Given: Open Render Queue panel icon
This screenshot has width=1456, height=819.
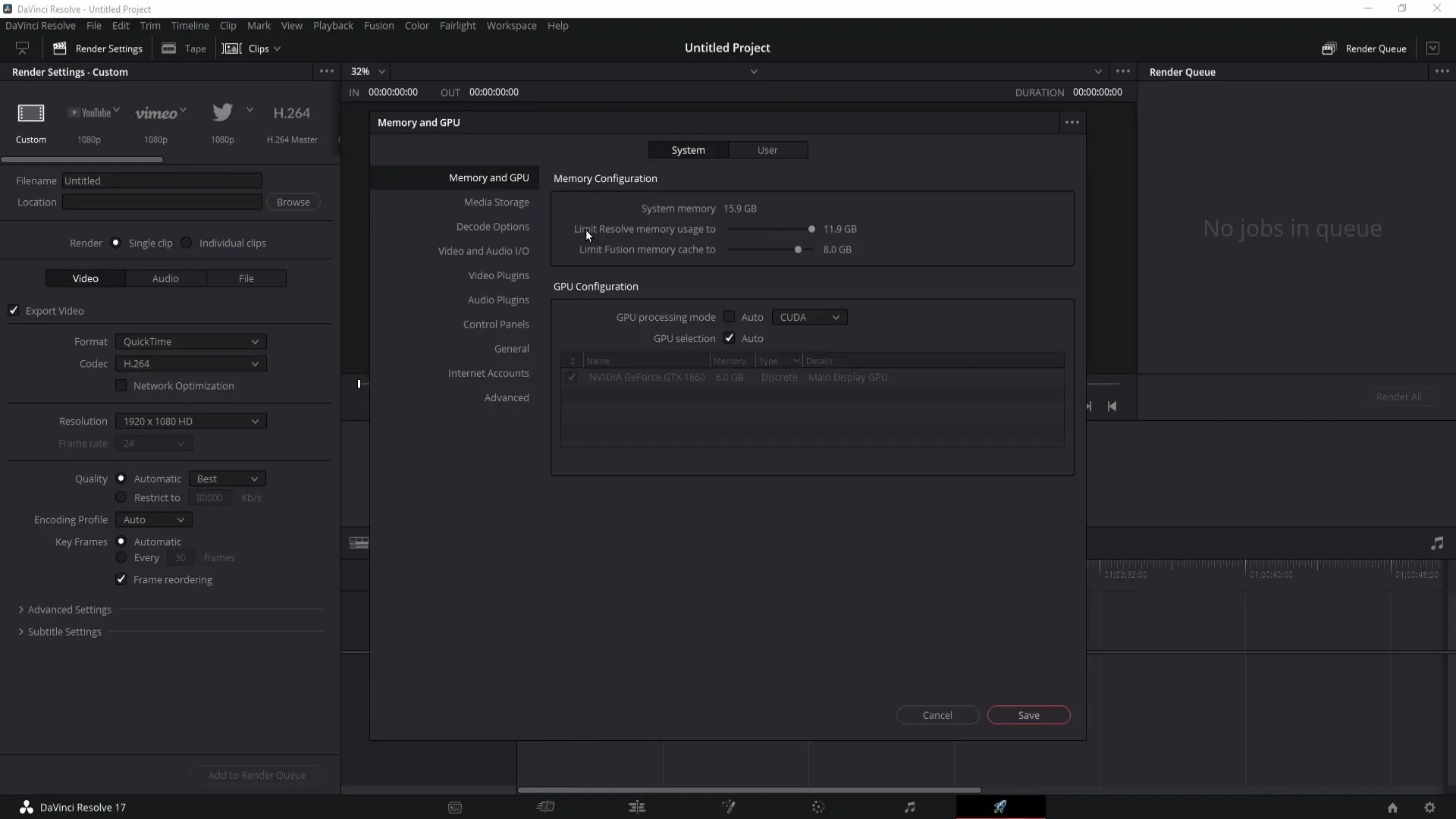Looking at the screenshot, I should coord(1328,48).
